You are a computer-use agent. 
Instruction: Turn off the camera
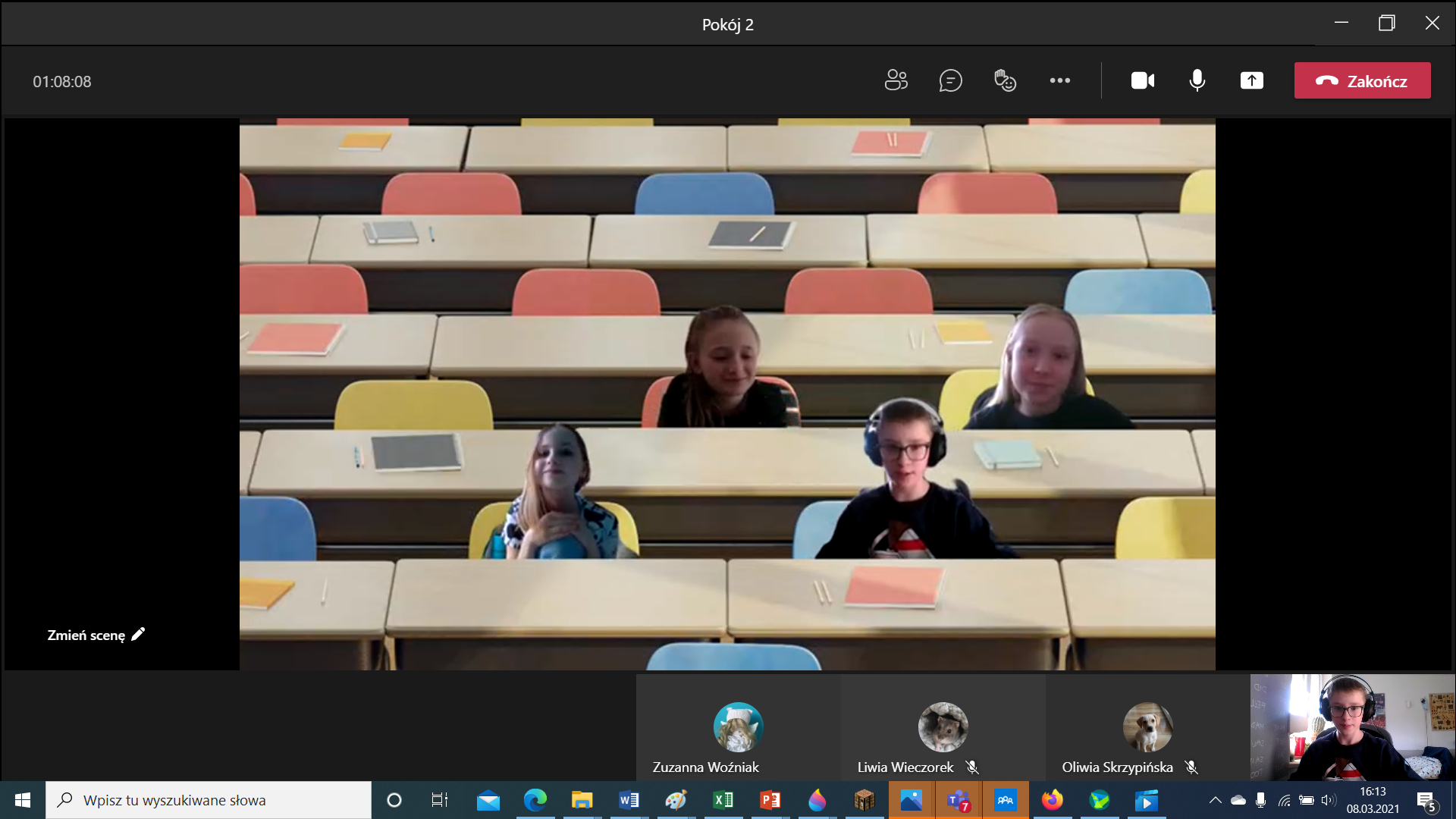pos(1142,80)
